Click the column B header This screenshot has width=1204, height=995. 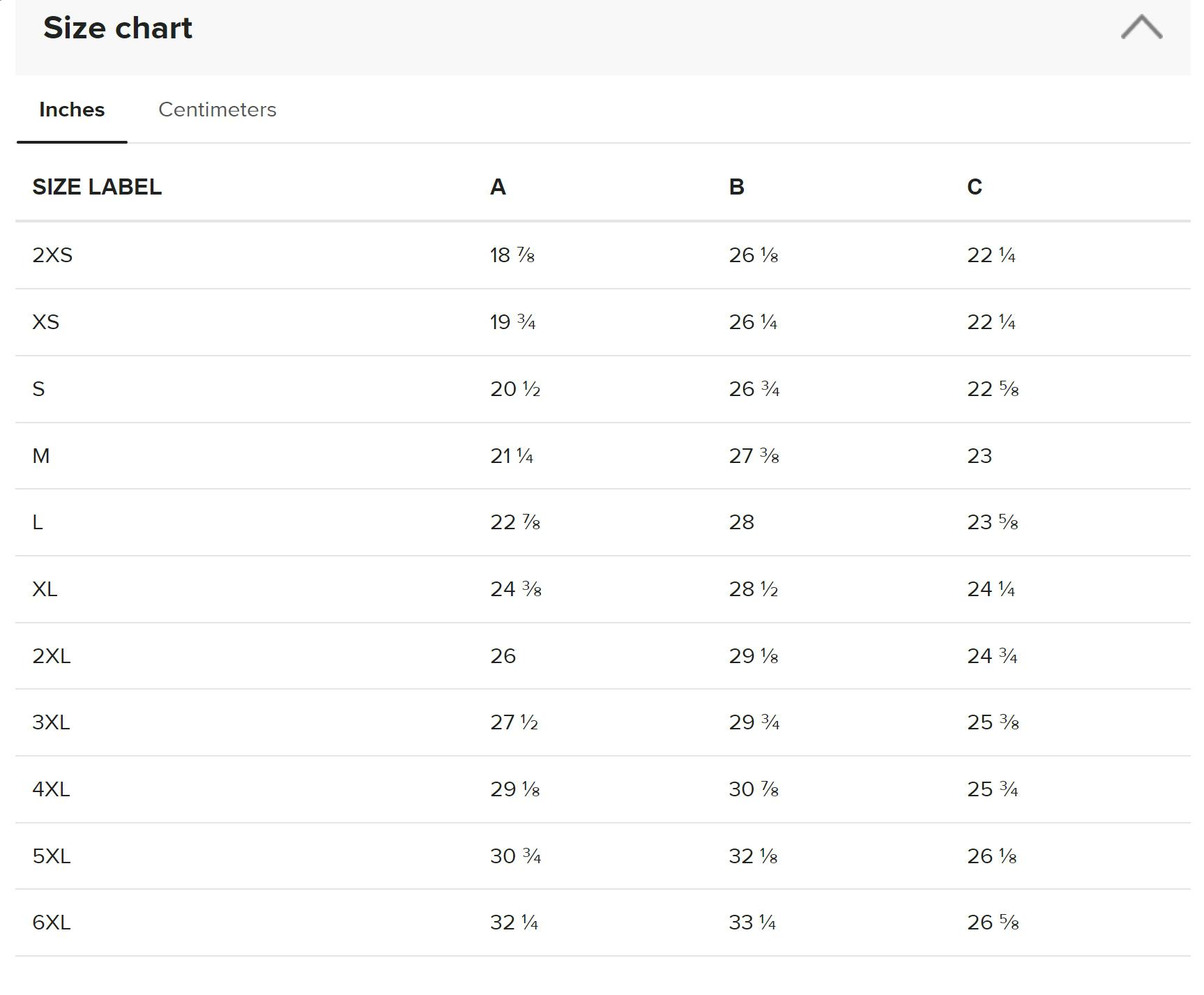click(x=736, y=187)
